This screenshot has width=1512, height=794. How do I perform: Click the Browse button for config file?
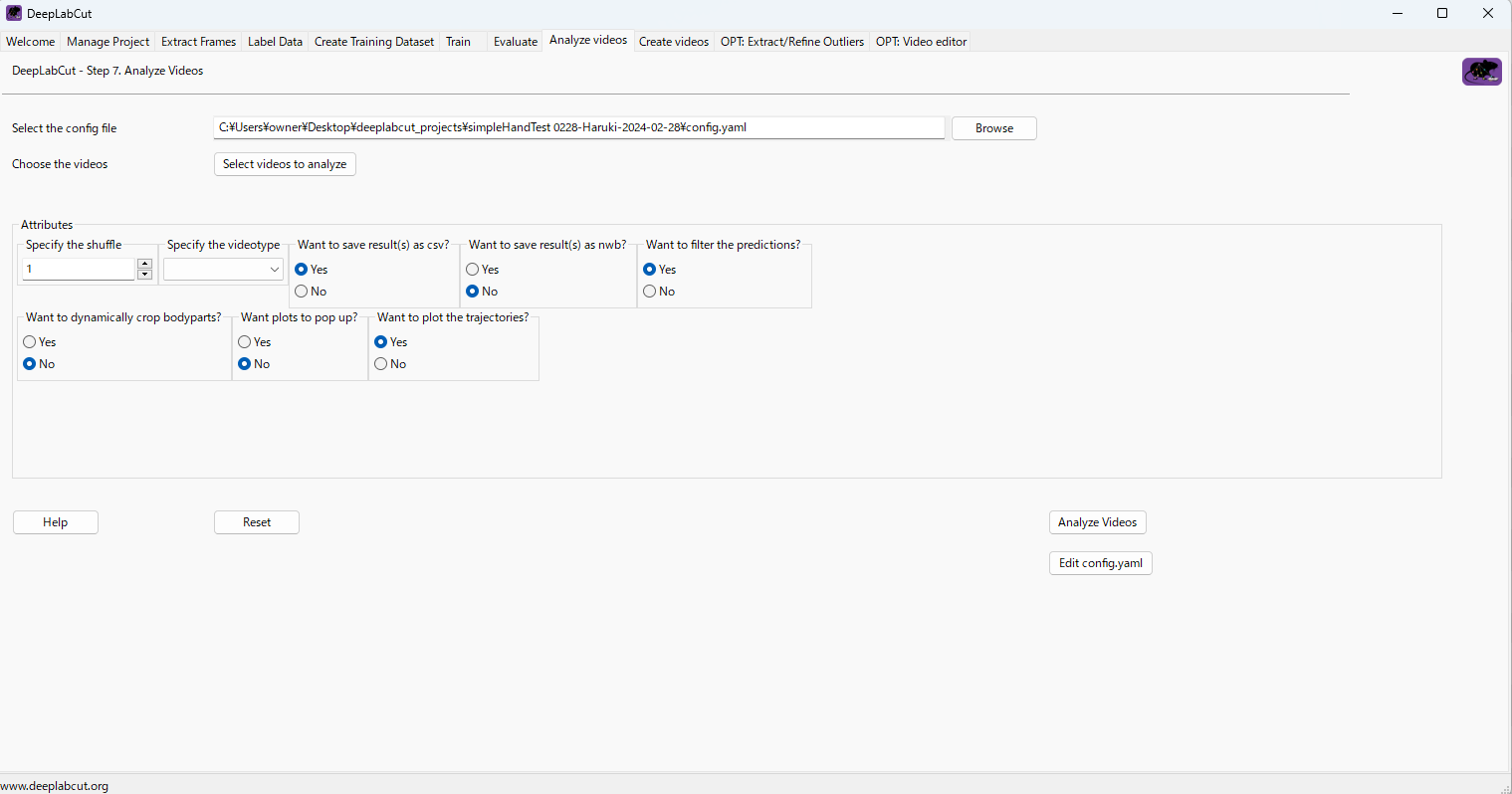(994, 128)
